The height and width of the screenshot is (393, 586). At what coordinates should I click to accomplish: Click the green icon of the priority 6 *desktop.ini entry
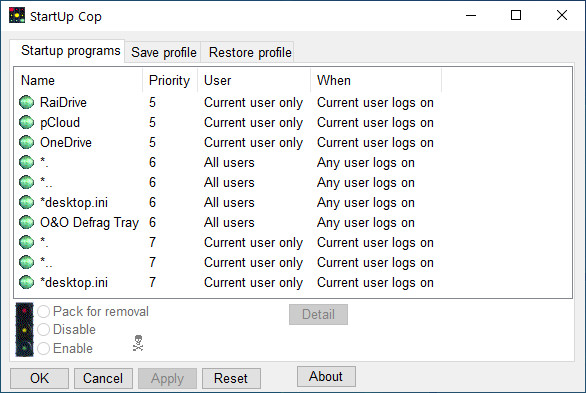[27, 202]
